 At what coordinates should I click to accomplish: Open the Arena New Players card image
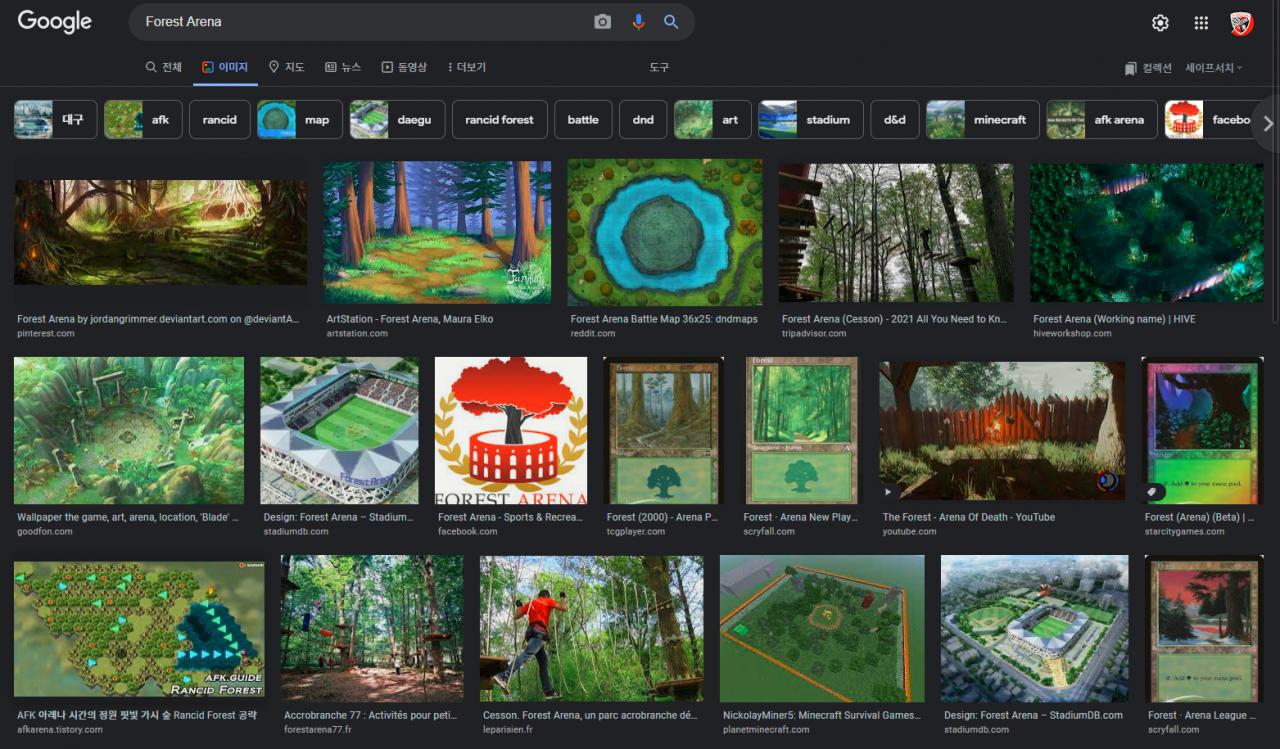[x=800, y=431]
